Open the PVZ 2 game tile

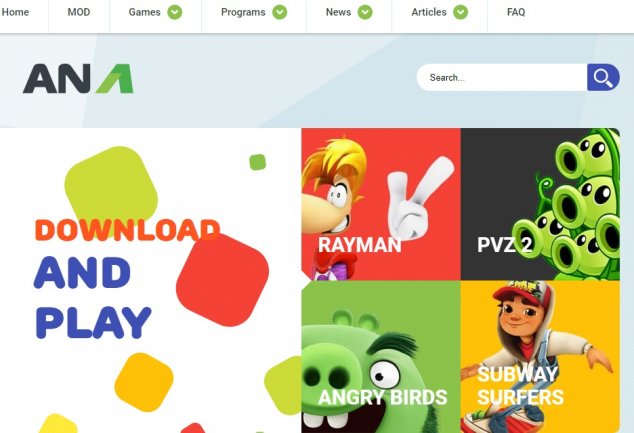pos(540,204)
